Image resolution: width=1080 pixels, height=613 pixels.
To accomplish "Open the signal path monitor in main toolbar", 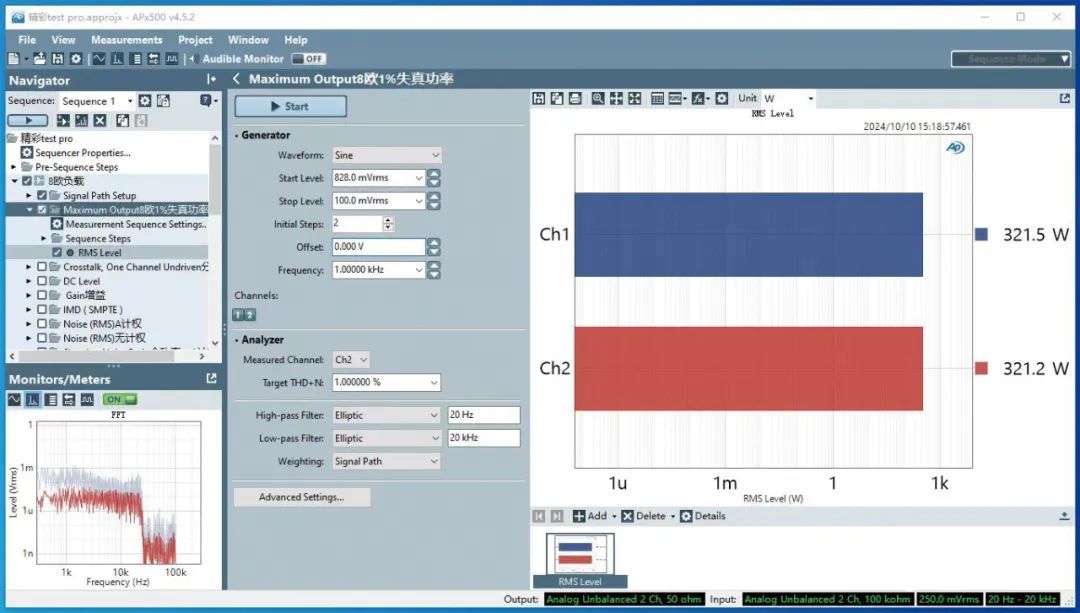I will 154,59.
